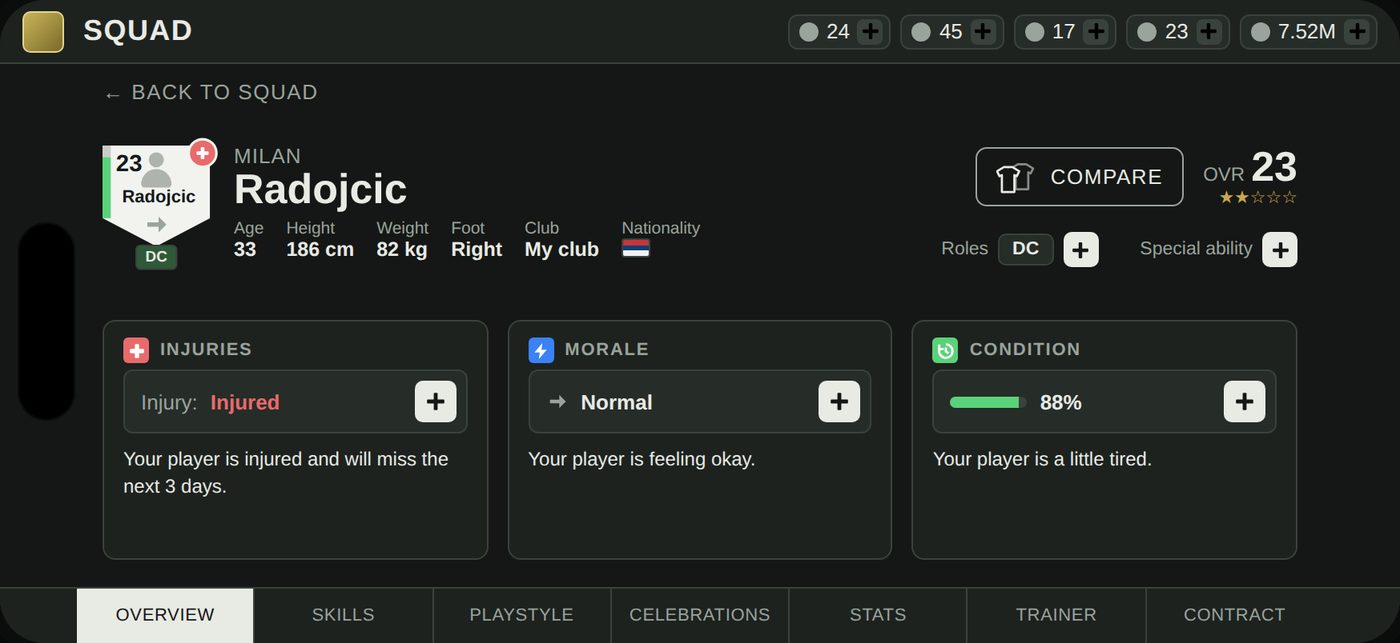Viewport: 1400px width, 643px height.
Task: Click the blue Morale lightning icon
Action: click(541, 350)
